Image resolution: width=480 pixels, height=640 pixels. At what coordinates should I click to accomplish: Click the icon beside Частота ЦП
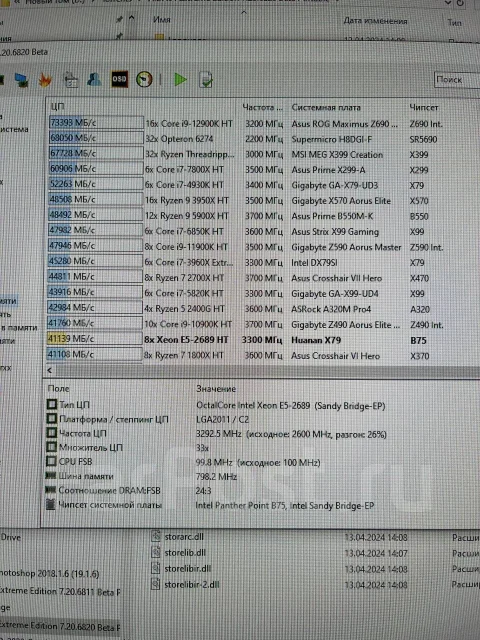pos(51,433)
